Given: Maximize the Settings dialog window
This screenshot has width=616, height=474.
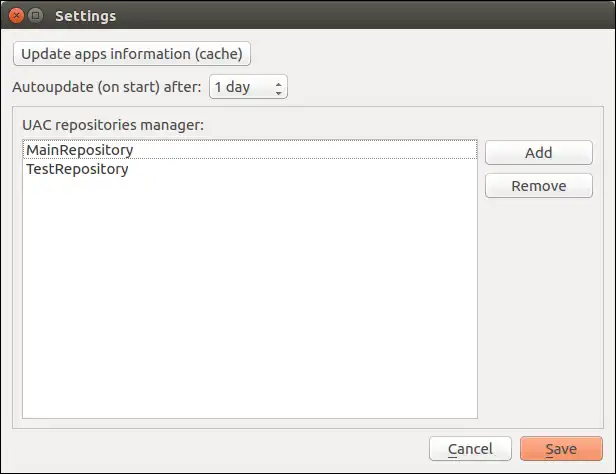Looking at the screenshot, I should point(36,16).
